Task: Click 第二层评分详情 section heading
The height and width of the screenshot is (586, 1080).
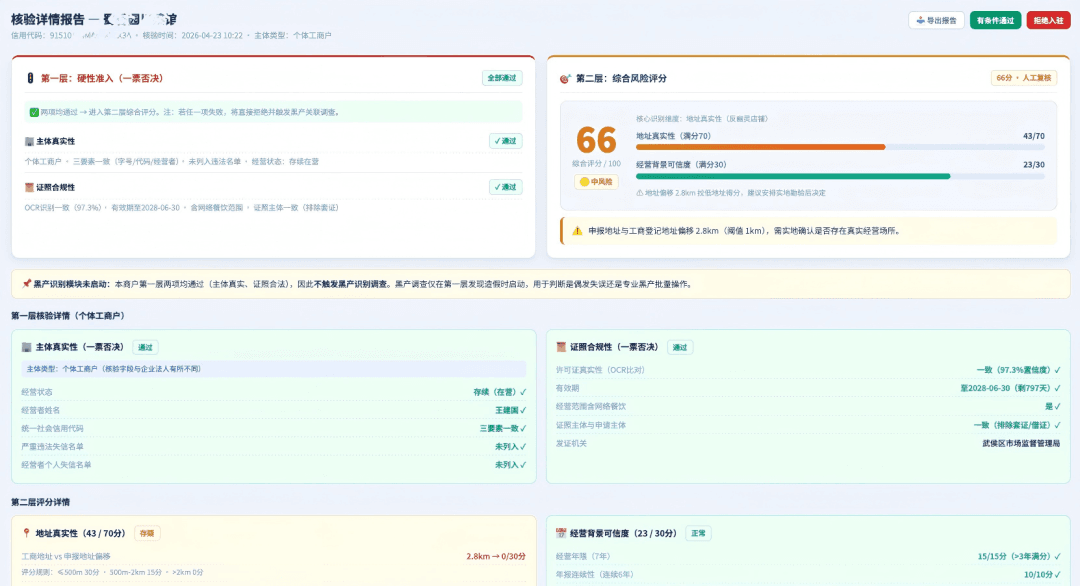Action: point(40,502)
